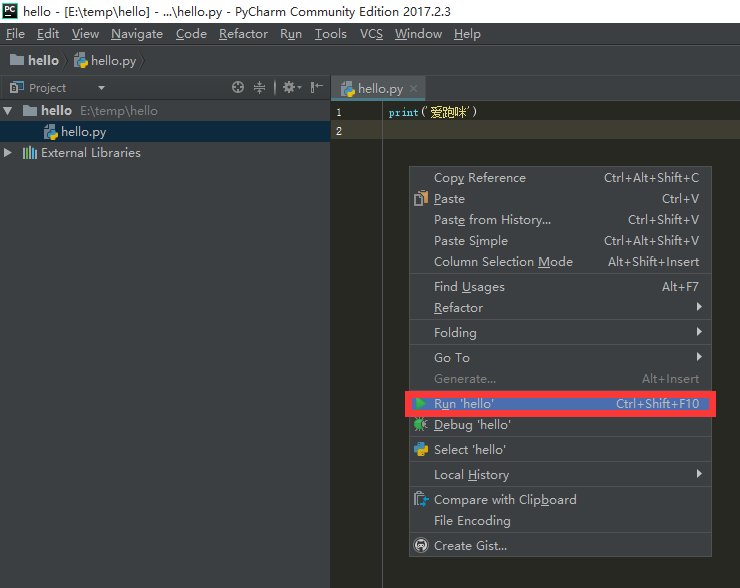The image size is (740, 588).
Task: Click hello.py file icon in the breadcrumb
Action: [x=81, y=60]
